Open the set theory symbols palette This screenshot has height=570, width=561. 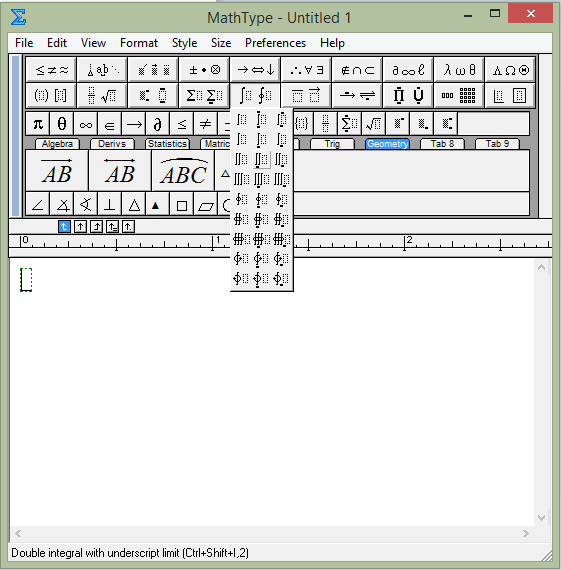coord(357,69)
